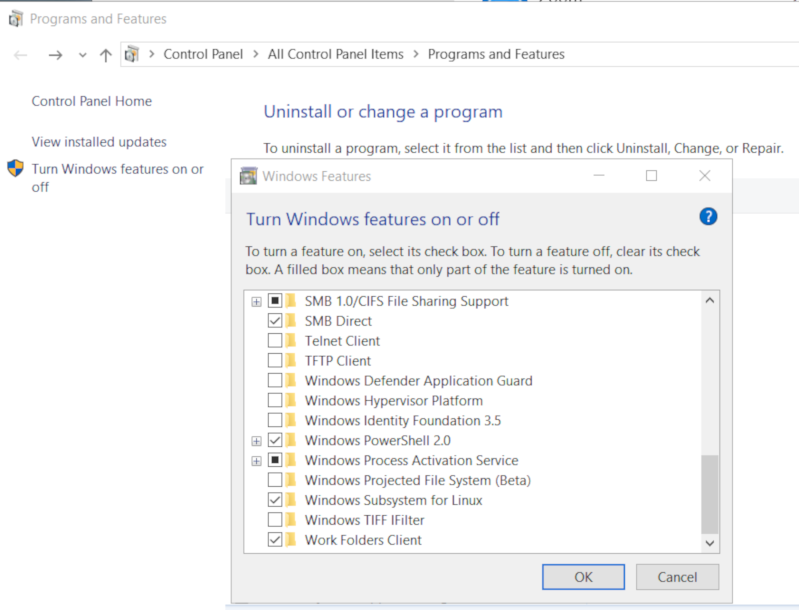Click the features list scroll up arrow
This screenshot has height=610, width=799.
pos(710,300)
